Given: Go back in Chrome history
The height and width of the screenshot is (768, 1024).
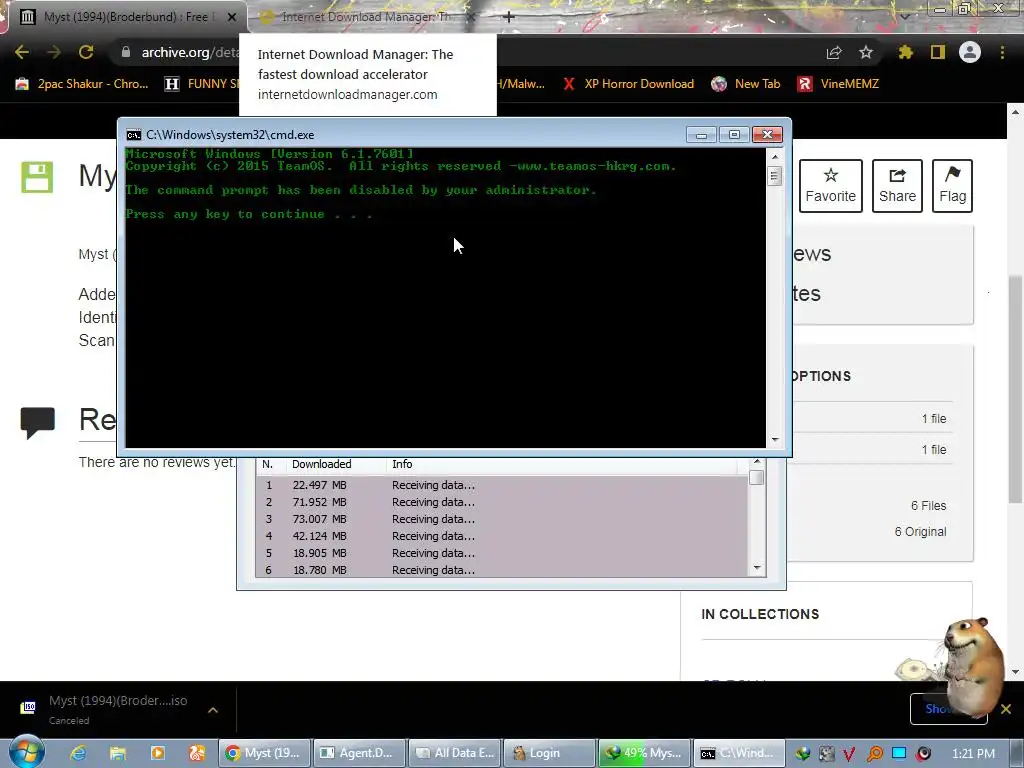Looking at the screenshot, I should point(22,52).
